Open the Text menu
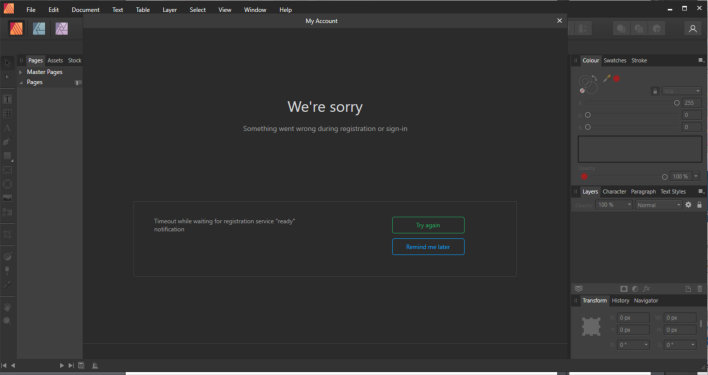Viewport: 708px width, 375px height. [117, 9]
